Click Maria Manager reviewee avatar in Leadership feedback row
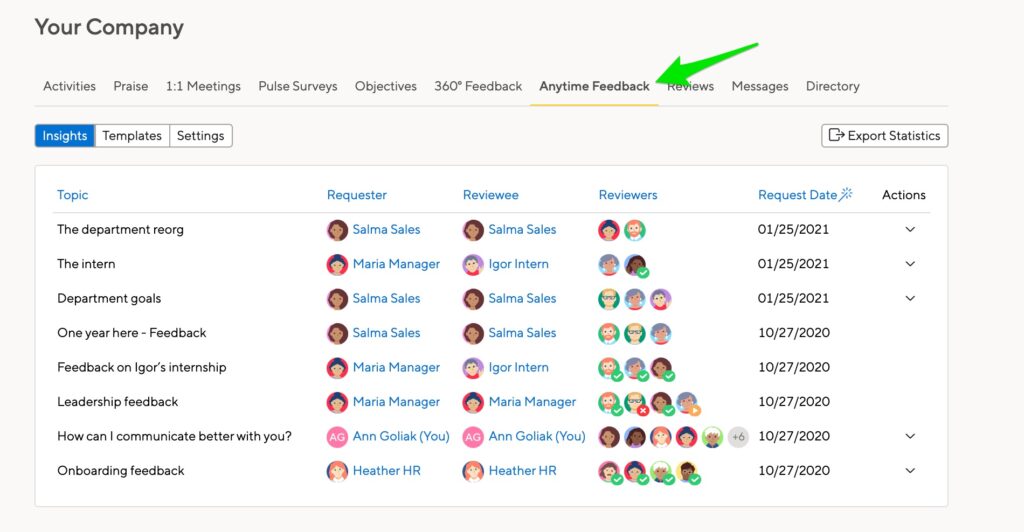The width and height of the screenshot is (1024, 532). (x=473, y=402)
